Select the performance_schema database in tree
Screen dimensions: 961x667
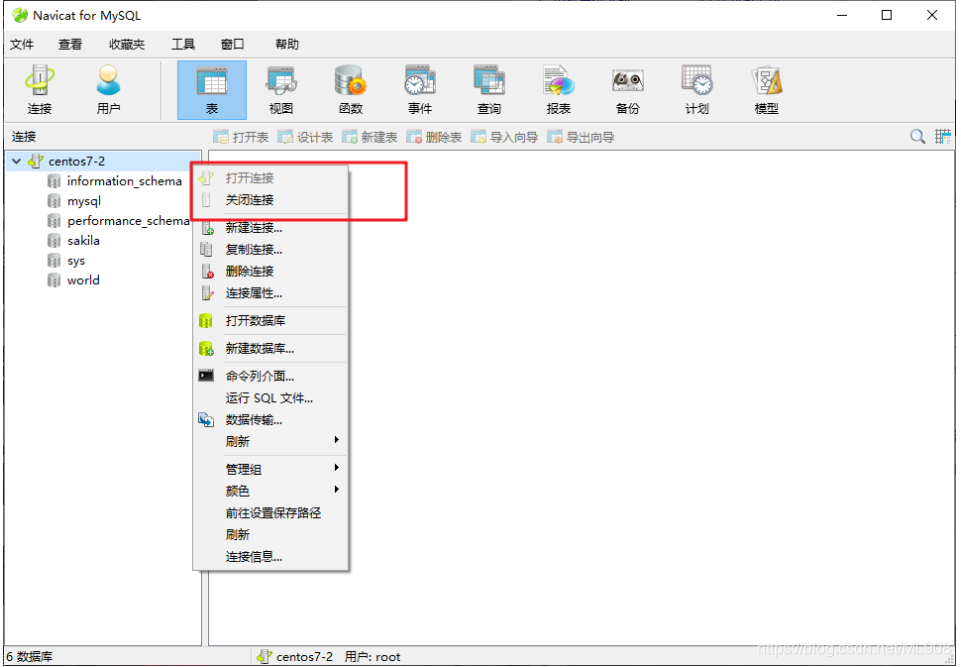[x=128, y=221]
